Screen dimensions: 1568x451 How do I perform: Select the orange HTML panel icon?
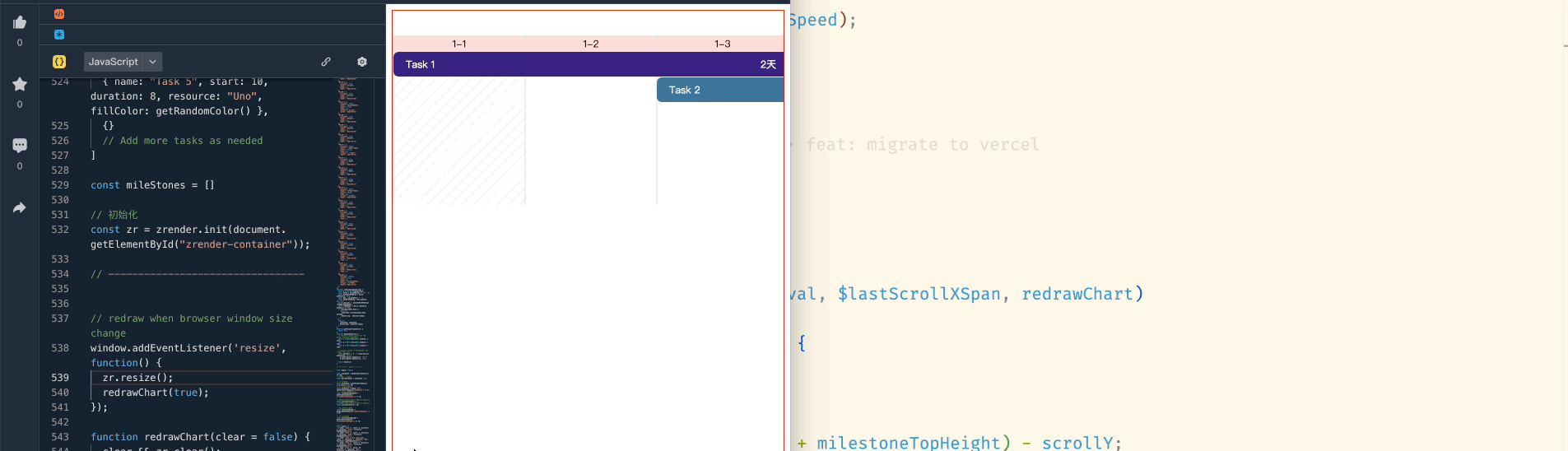(59, 14)
